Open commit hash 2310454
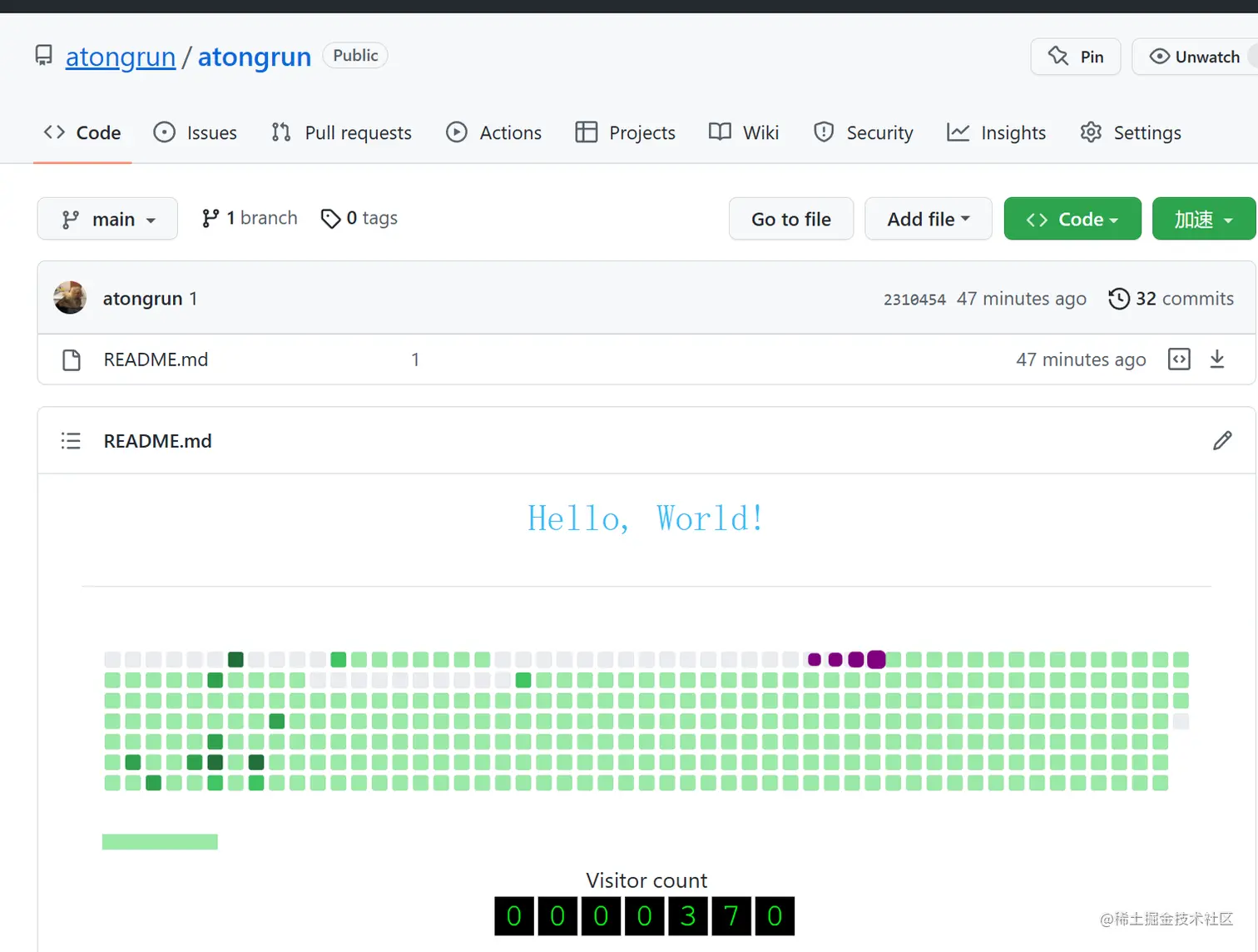Screen dimensions: 1258x952 click(914, 300)
